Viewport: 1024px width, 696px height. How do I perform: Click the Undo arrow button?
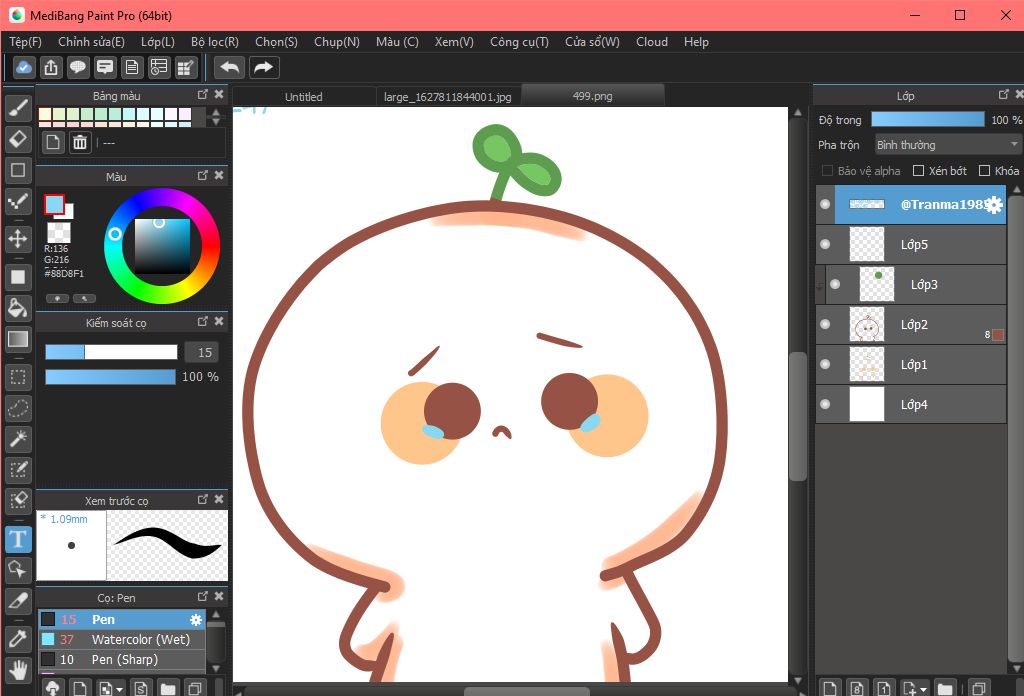point(229,67)
